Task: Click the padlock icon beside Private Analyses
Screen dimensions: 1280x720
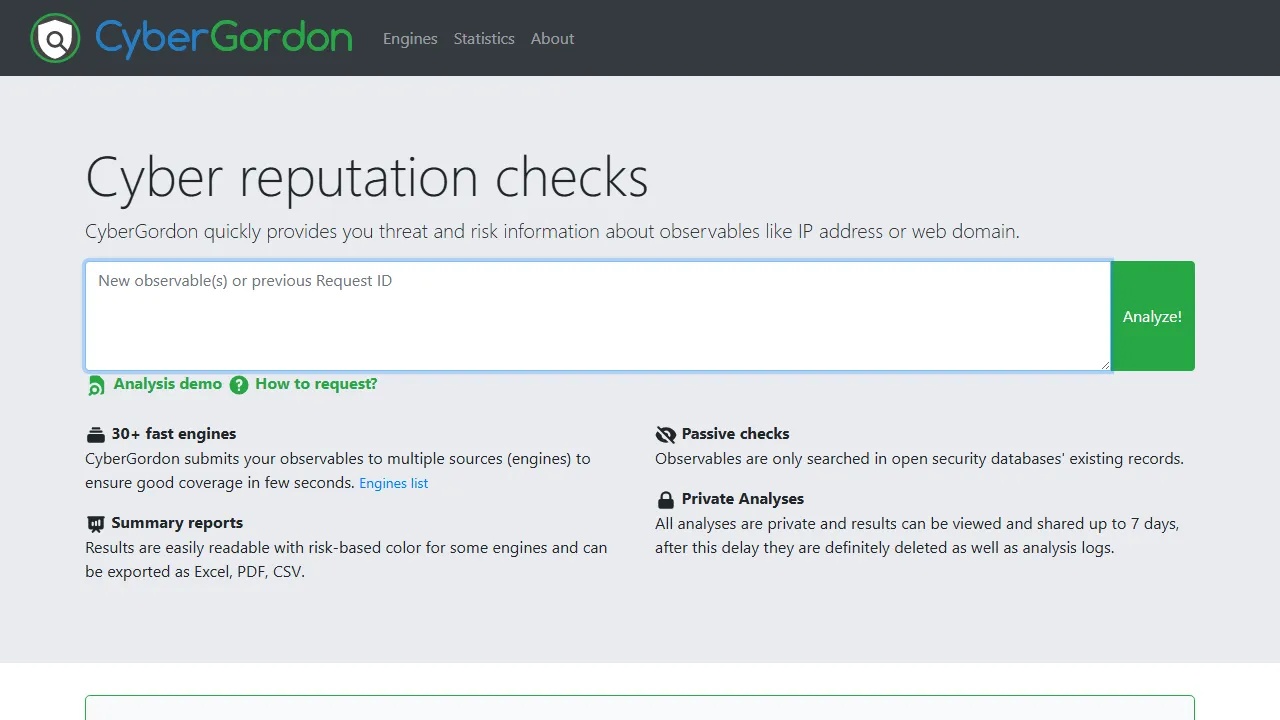Action: (x=665, y=498)
